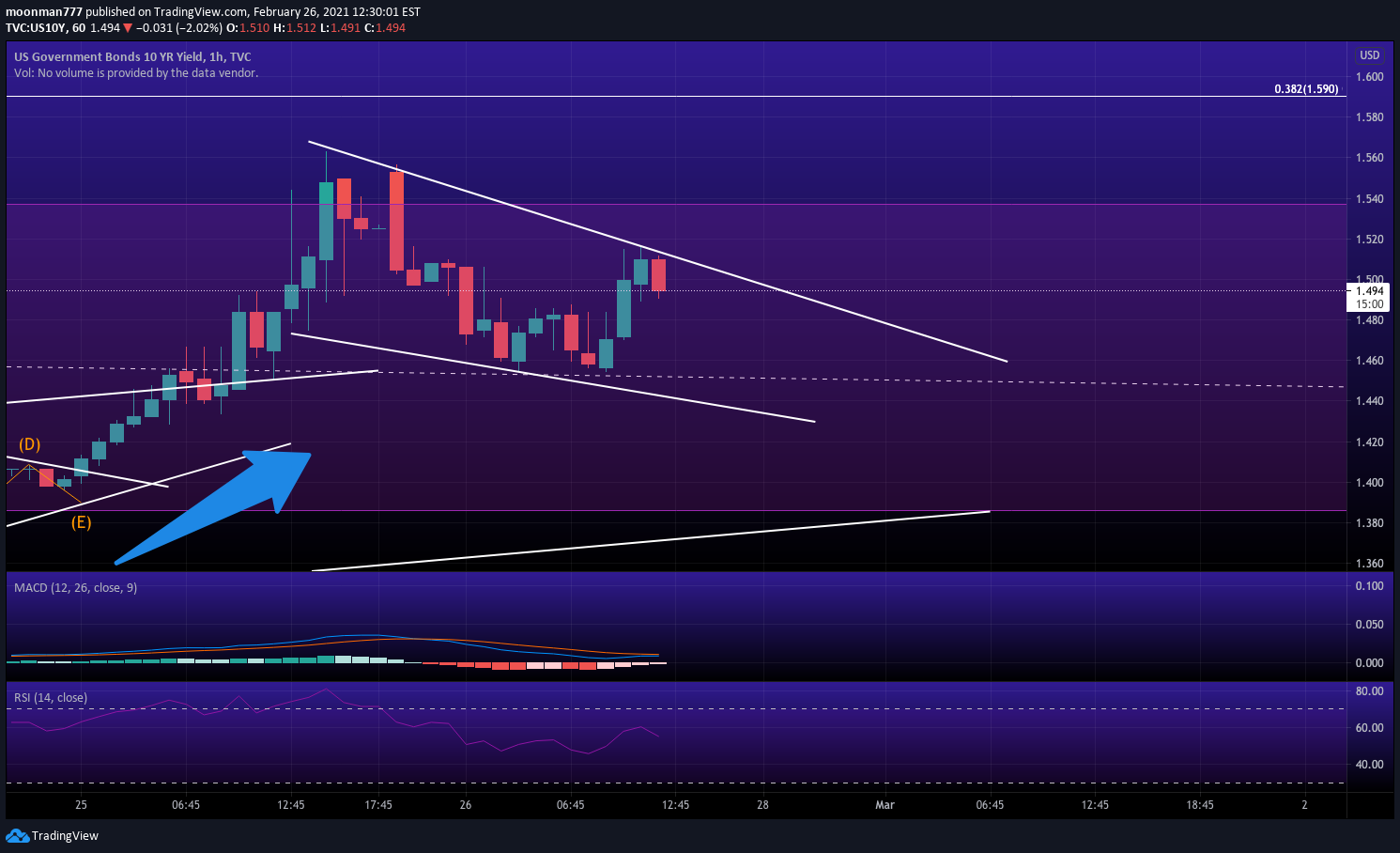Click the −0.031 (−2.02%) change text

tap(178, 28)
